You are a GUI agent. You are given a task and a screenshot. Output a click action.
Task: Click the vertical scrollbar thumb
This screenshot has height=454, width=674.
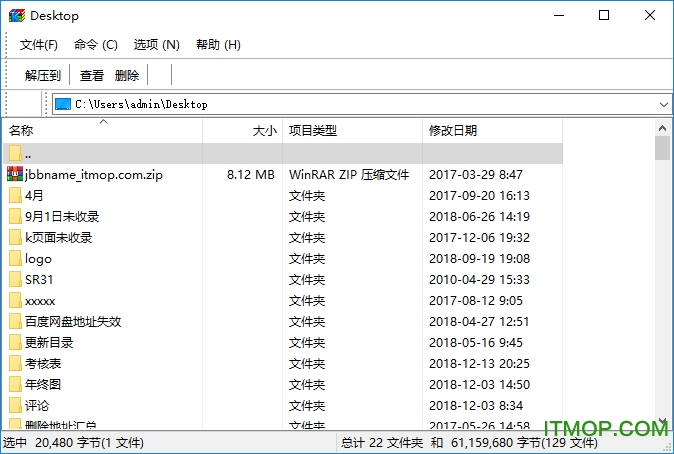662,148
